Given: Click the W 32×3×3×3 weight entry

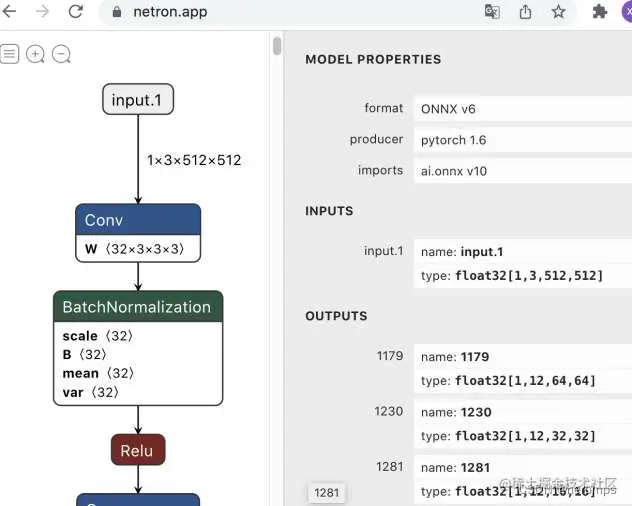Looking at the screenshot, I should (x=135, y=249).
